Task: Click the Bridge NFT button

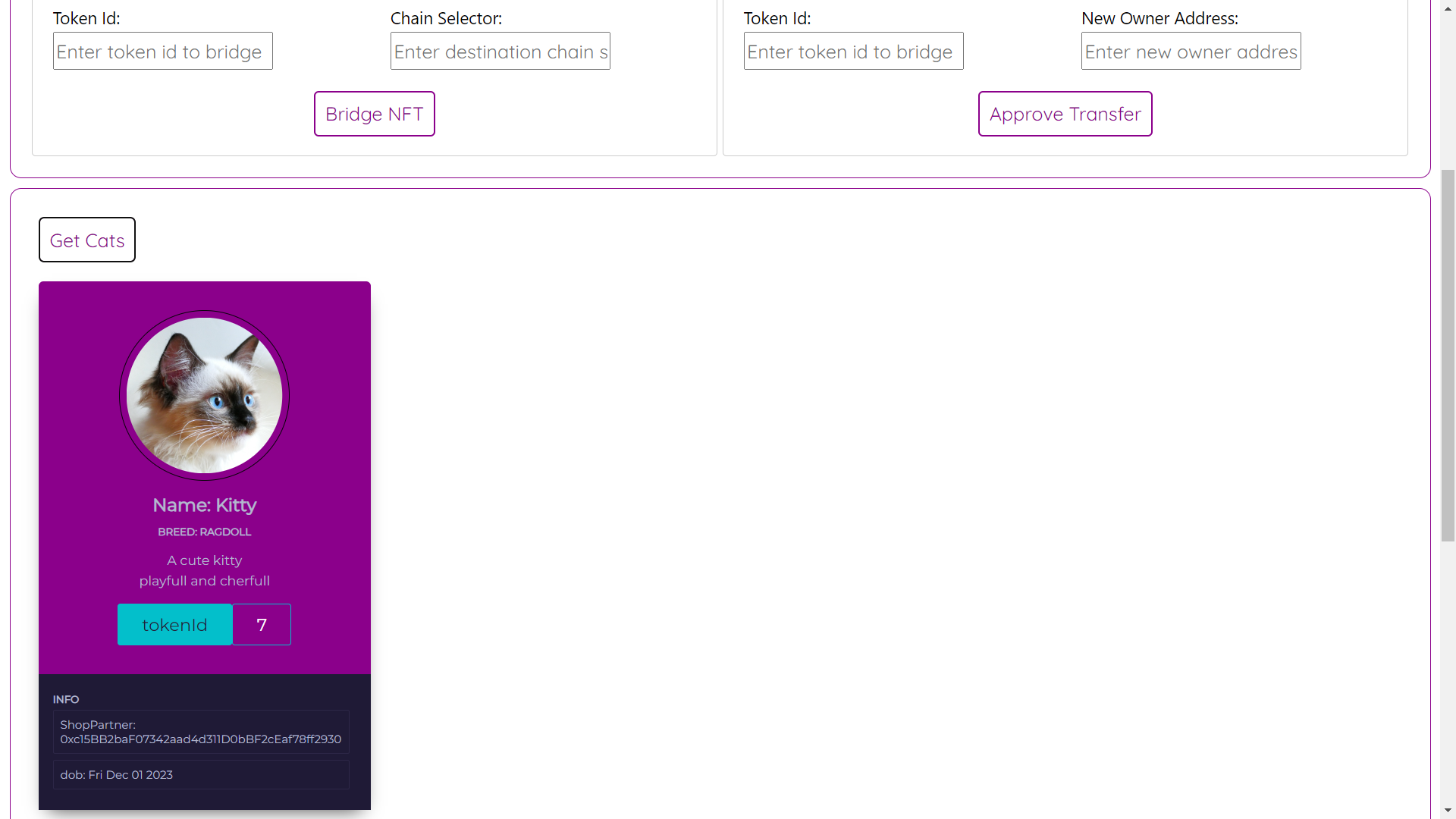Action: [374, 114]
